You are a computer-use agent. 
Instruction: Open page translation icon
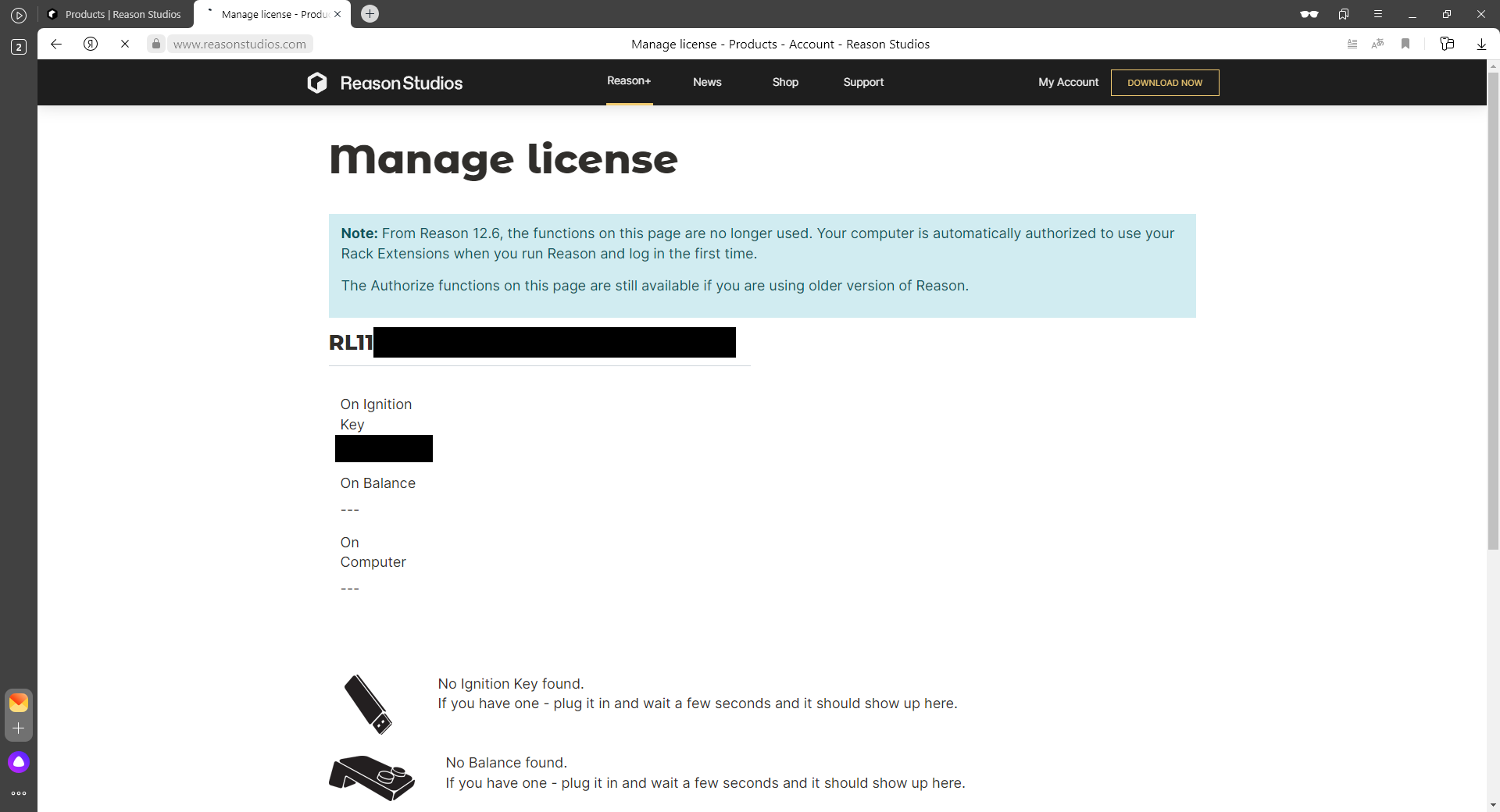[1378, 44]
